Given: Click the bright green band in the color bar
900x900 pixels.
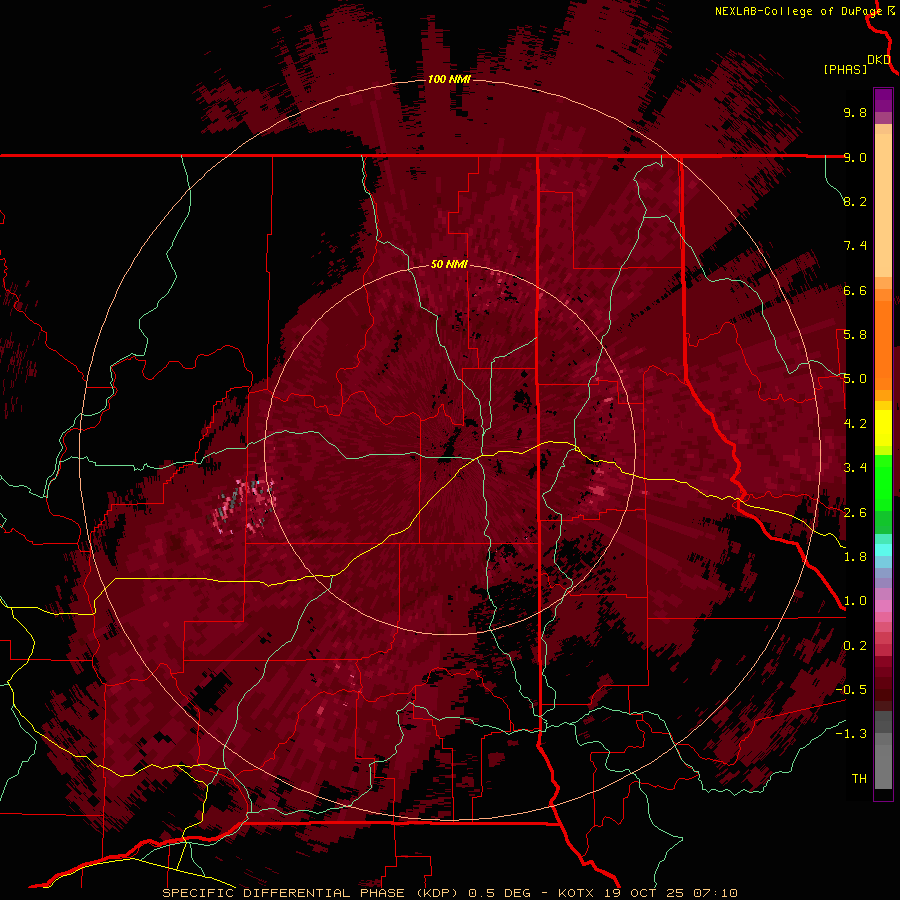Looking at the screenshot, I should click(x=883, y=481).
